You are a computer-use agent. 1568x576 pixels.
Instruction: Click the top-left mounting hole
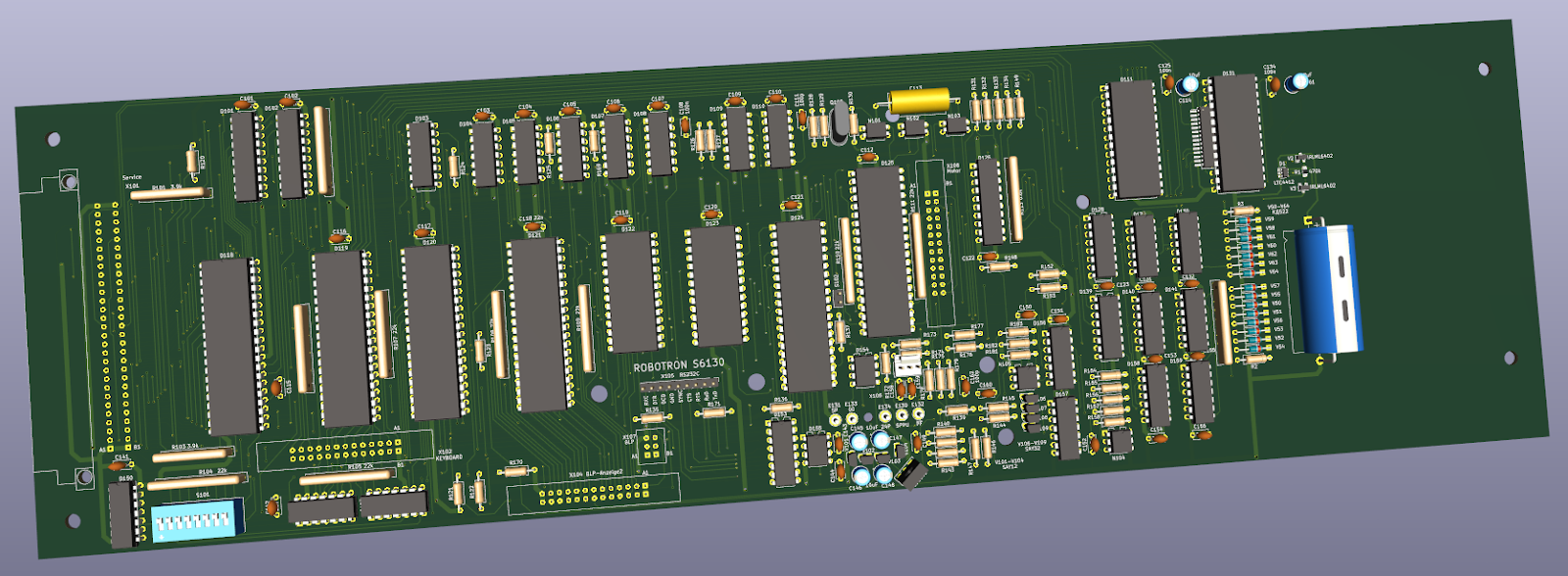pos(54,139)
